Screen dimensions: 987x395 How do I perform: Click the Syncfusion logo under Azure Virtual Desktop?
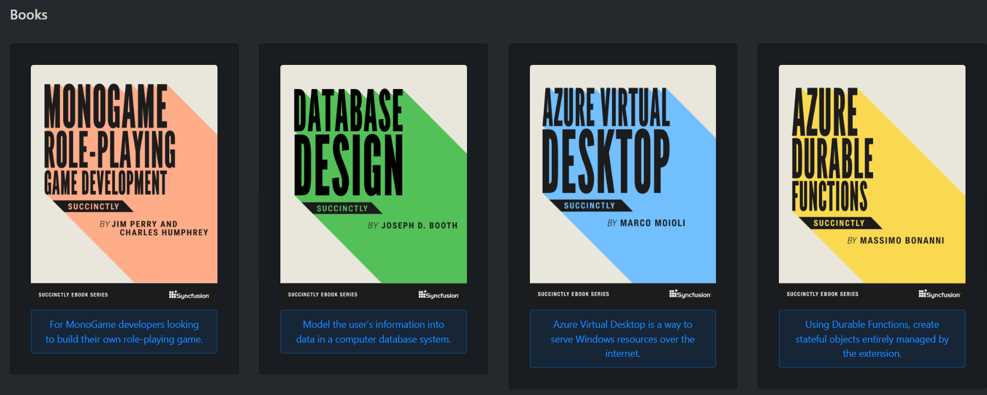(x=689, y=294)
